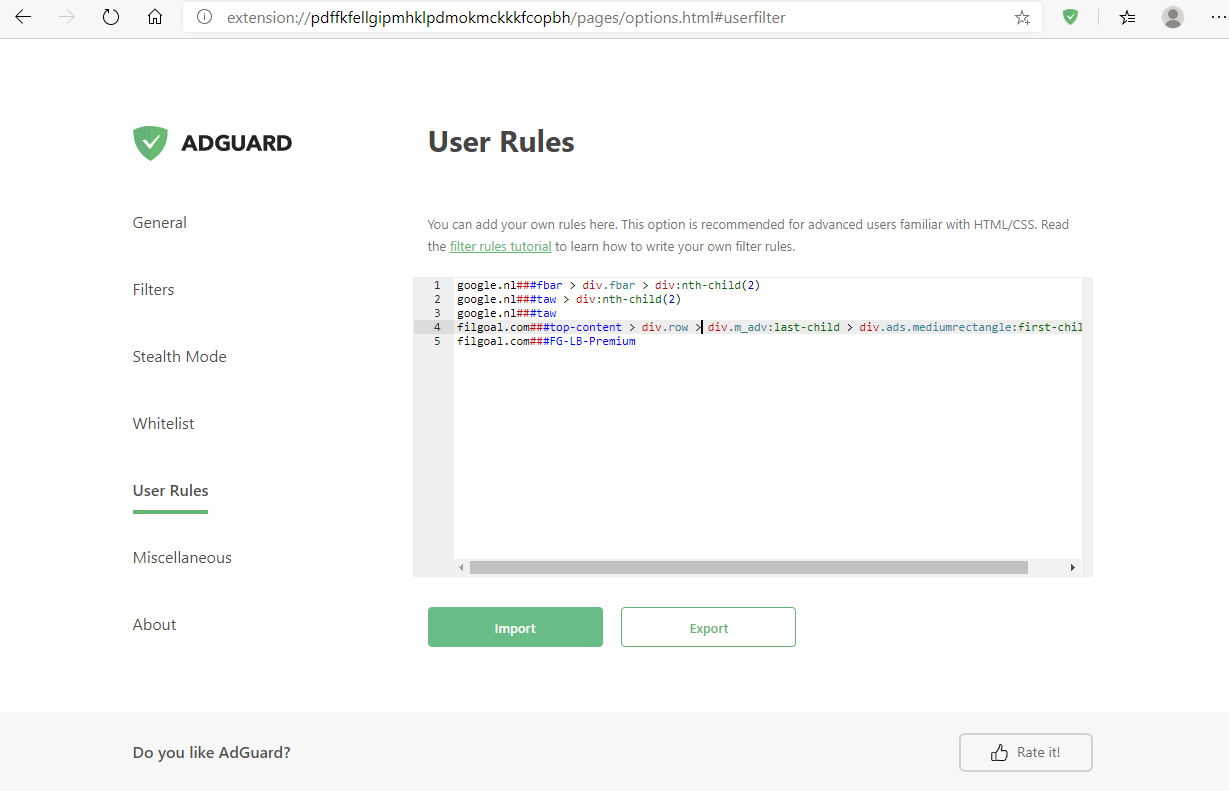The image size is (1229, 791).
Task: Go back with browser back arrow
Action: point(23,17)
